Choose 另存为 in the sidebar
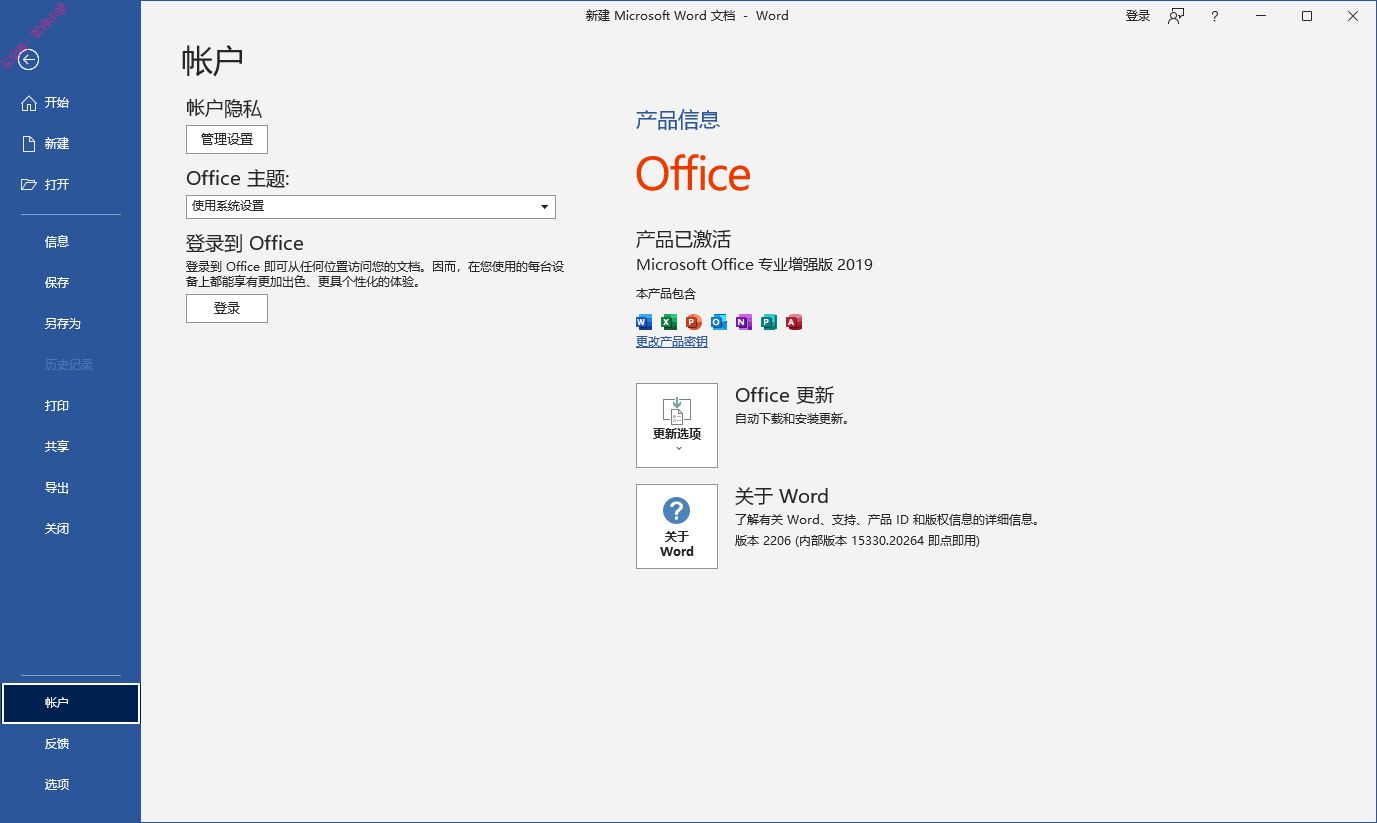1377x823 pixels. pyautogui.click(x=70, y=324)
